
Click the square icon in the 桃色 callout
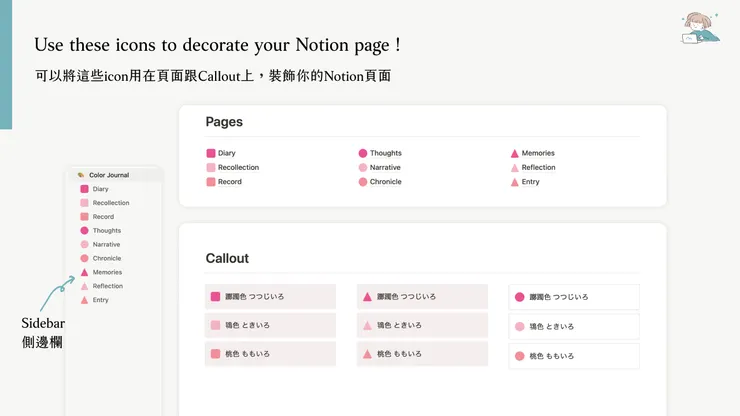[x=215, y=354]
